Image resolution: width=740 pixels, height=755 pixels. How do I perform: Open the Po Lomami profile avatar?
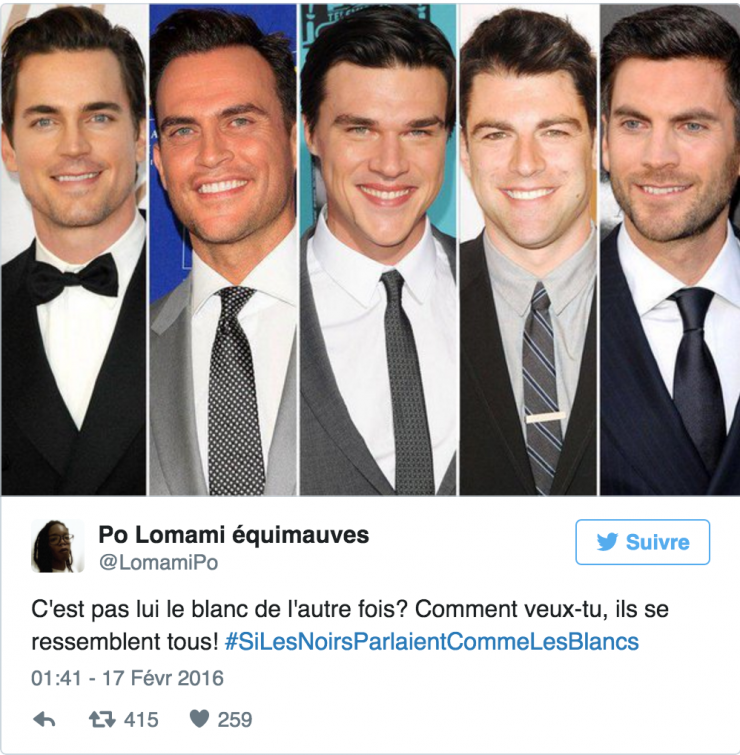point(58,546)
